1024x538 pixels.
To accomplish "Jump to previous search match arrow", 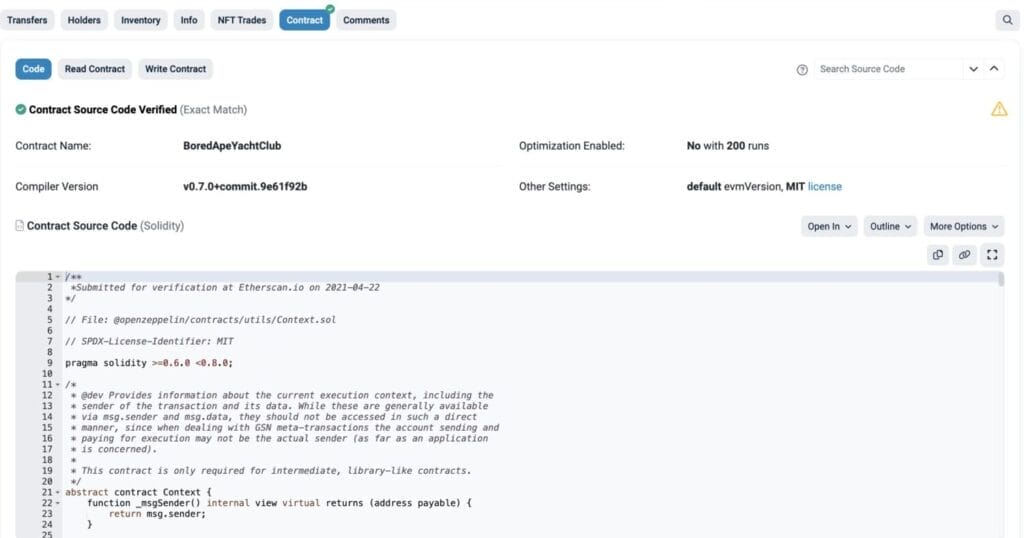I will (x=994, y=69).
